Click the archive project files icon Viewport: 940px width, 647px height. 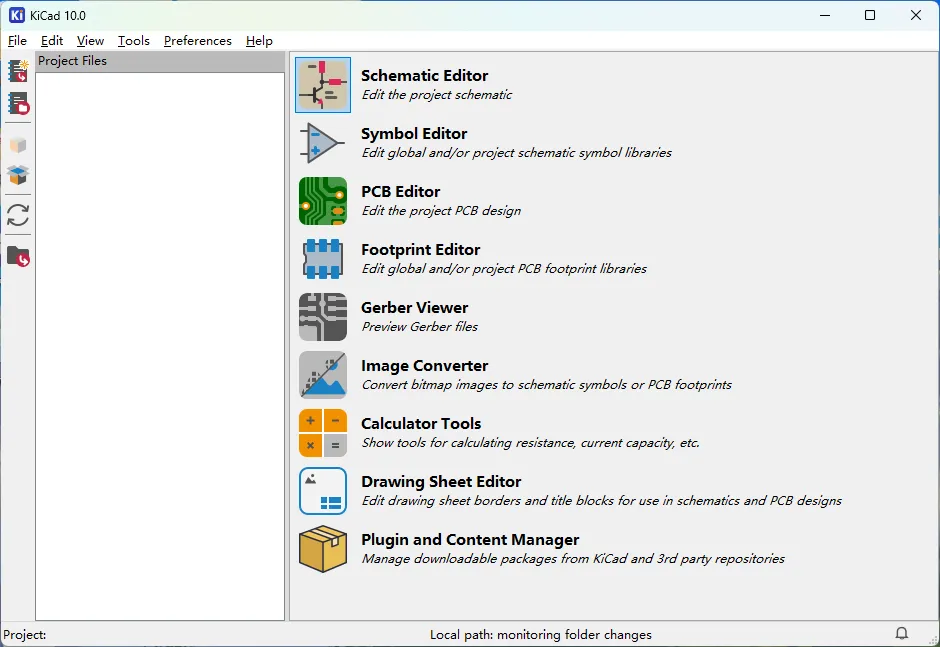18,145
